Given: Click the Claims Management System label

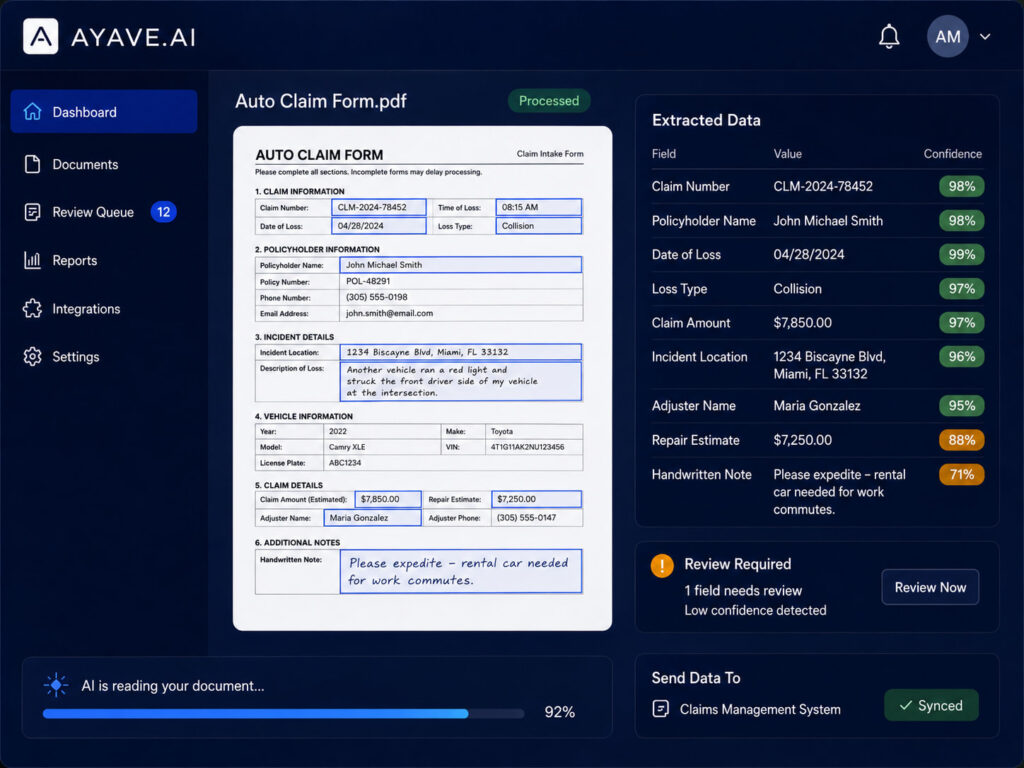Looking at the screenshot, I should pyautogui.click(x=760, y=709).
